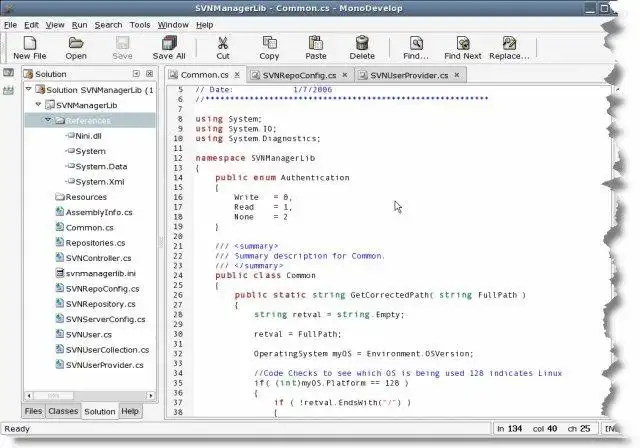This screenshot has width=640, height=448.
Task: Click the Replace toolbar icon
Action: click(x=509, y=43)
